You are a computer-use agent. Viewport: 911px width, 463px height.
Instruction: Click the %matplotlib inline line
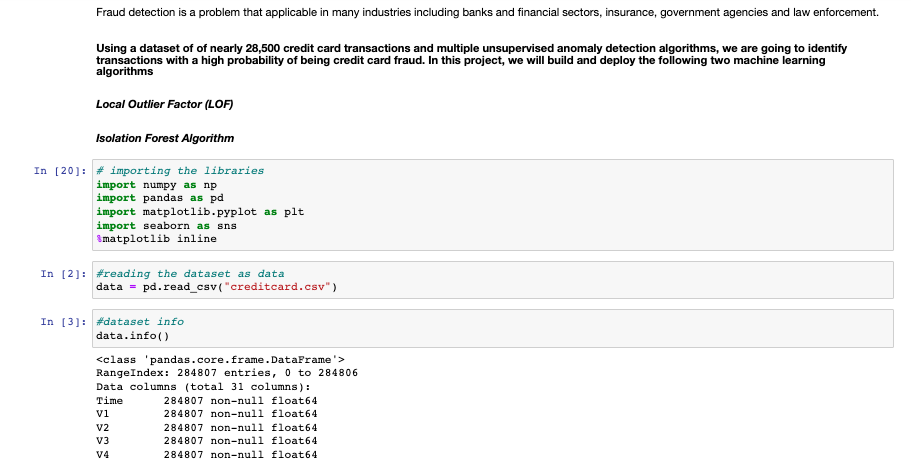pos(156,239)
